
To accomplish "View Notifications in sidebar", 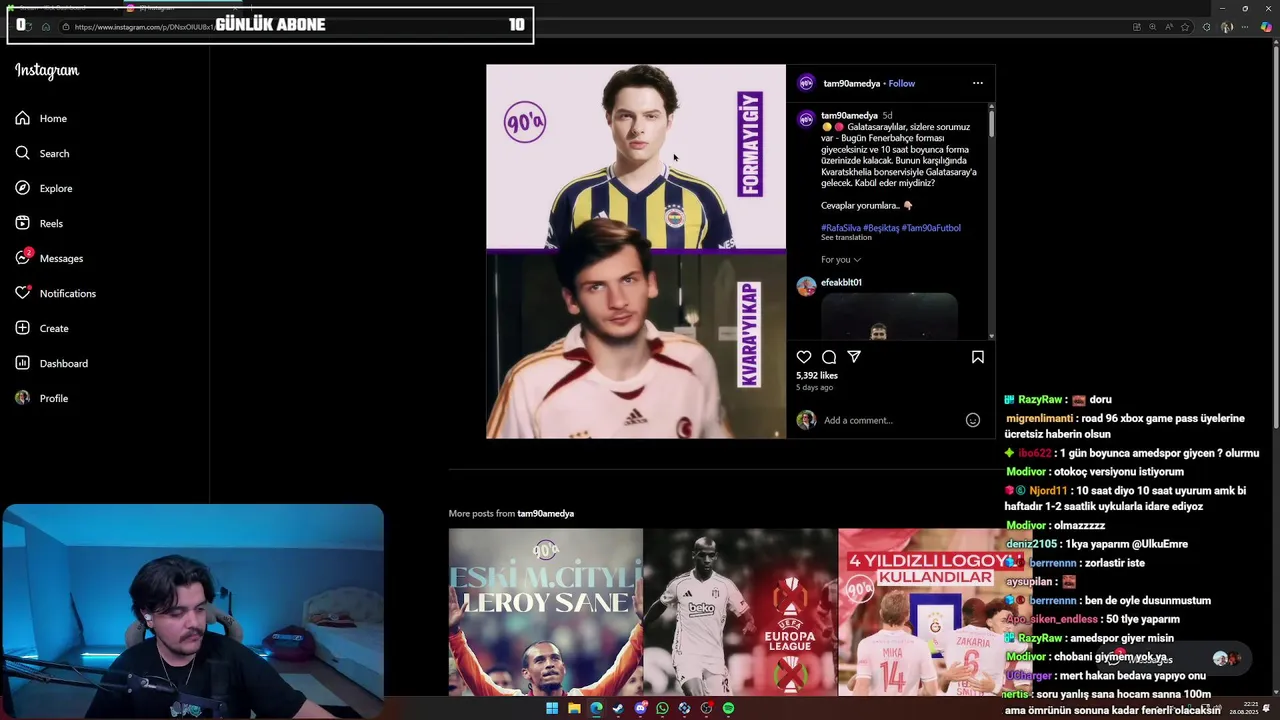I will pyautogui.click(x=55, y=293).
